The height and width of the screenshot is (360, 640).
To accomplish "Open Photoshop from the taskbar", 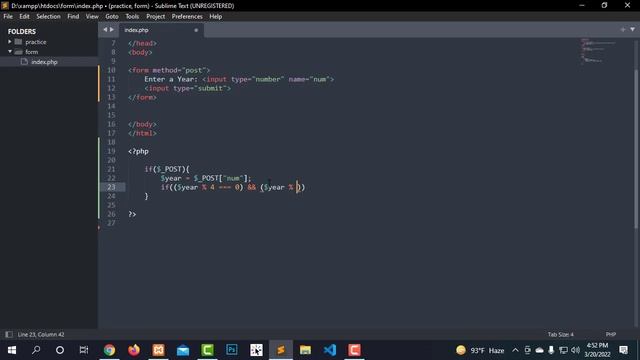I will (232, 350).
